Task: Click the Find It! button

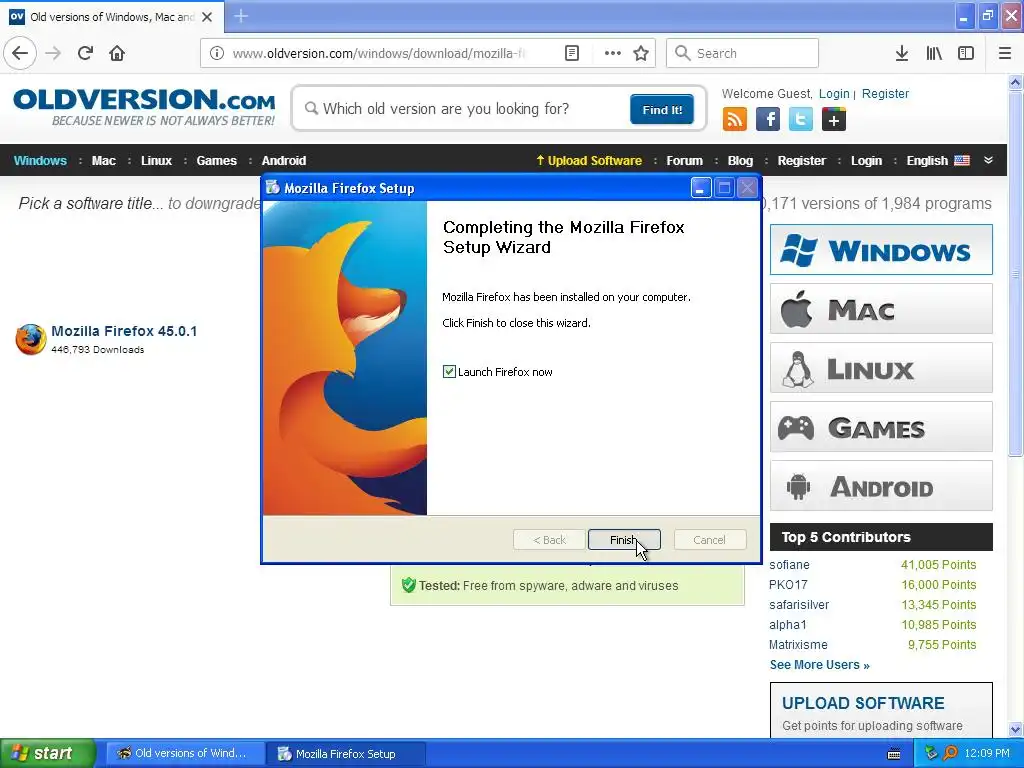Action: [x=662, y=109]
